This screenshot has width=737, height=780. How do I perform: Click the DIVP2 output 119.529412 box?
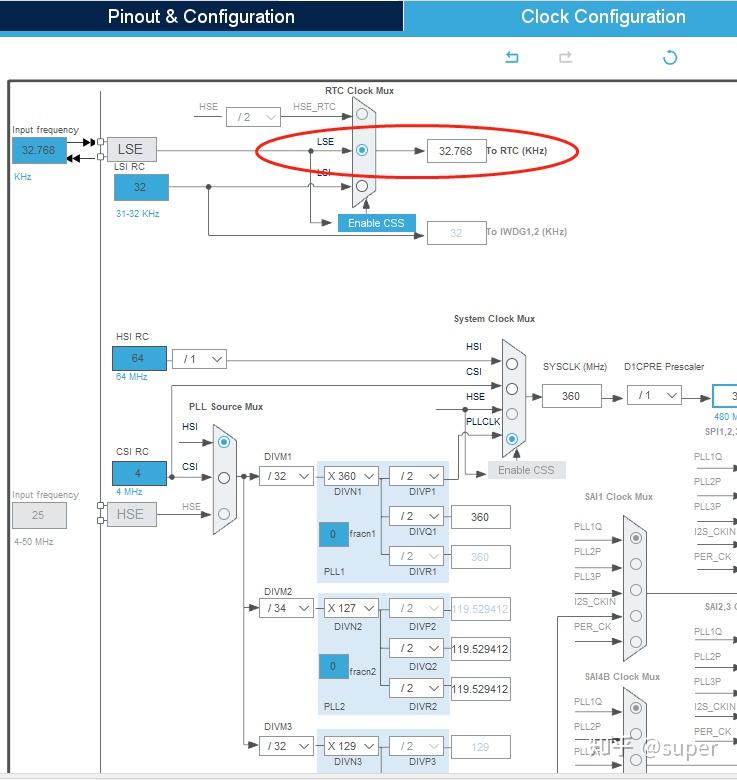click(x=480, y=609)
